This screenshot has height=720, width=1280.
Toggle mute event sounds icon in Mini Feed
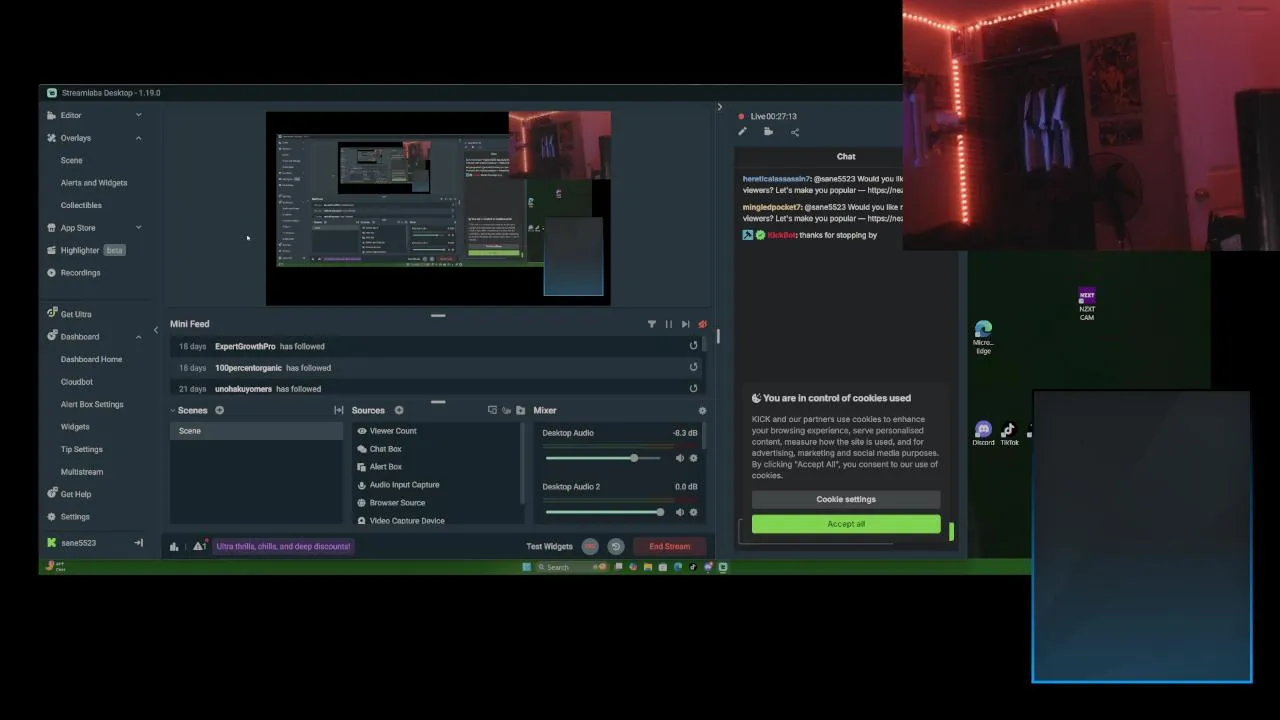pyautogui.click(x=702, y=324)
